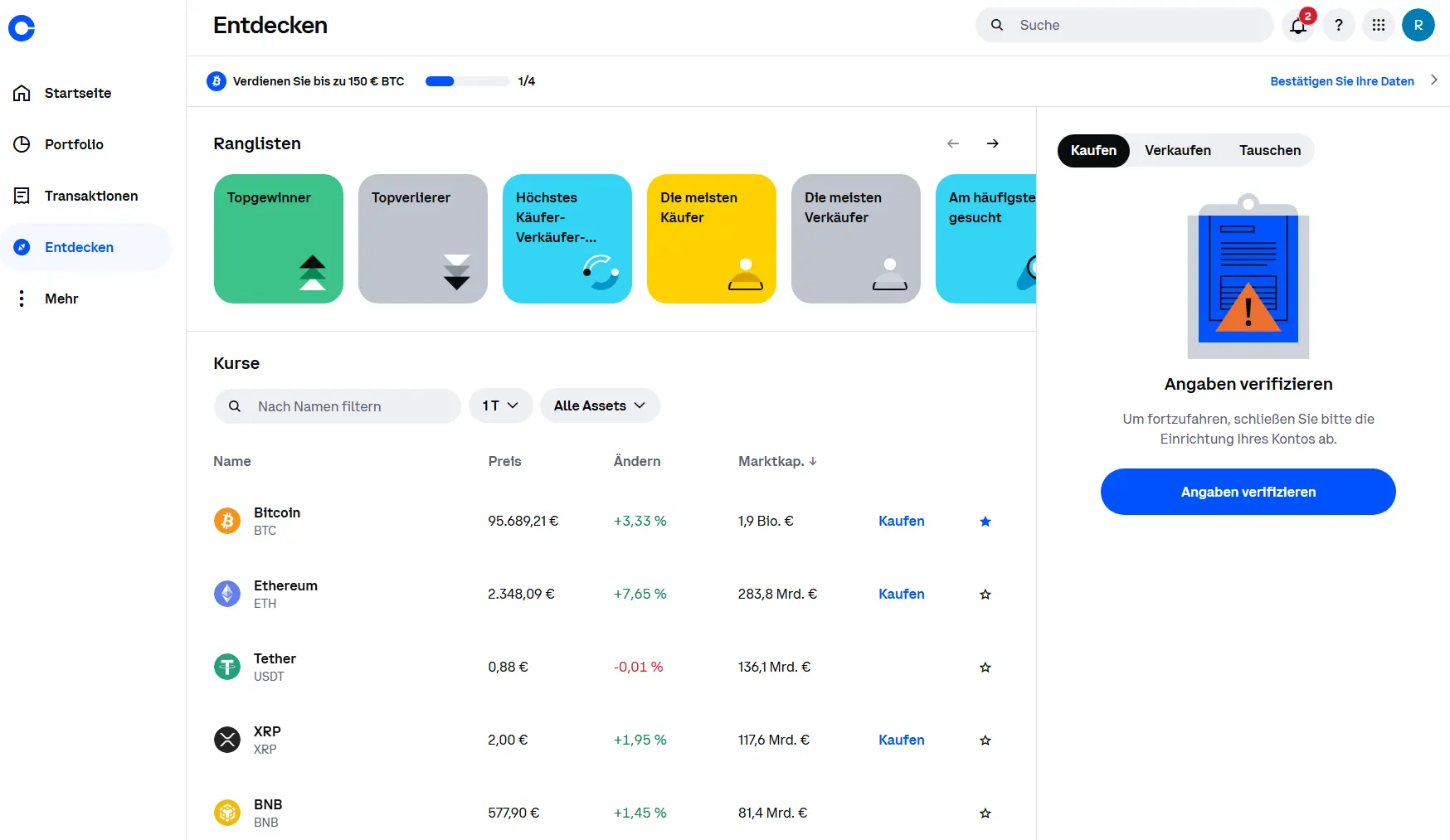Open the 1T time range dropdown
1450x840 pixels.
(501, 405)
